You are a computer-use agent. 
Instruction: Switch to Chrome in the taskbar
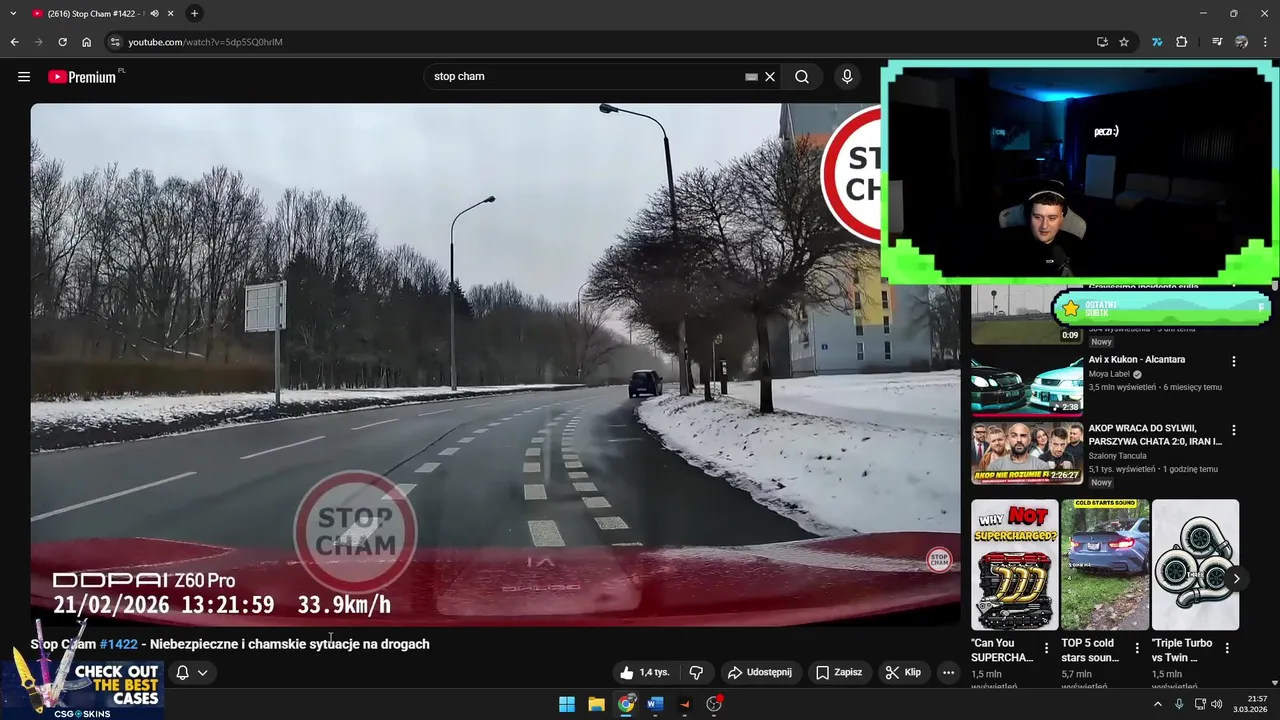pyautogui.click(x=626, y=704)
